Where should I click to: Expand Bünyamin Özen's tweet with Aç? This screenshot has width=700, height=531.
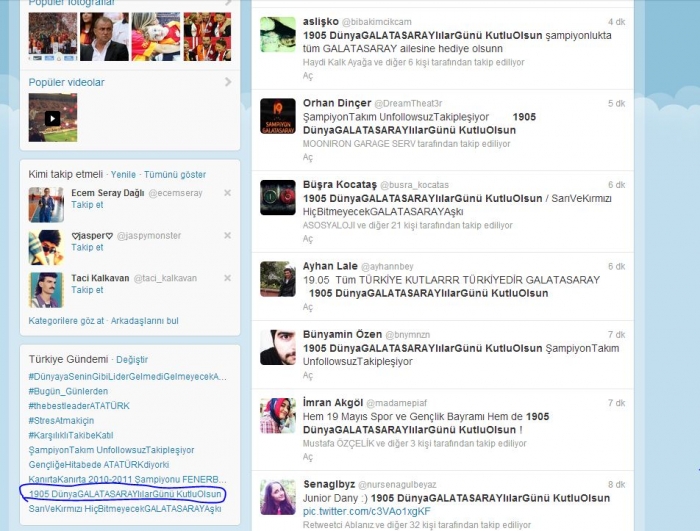308,375
